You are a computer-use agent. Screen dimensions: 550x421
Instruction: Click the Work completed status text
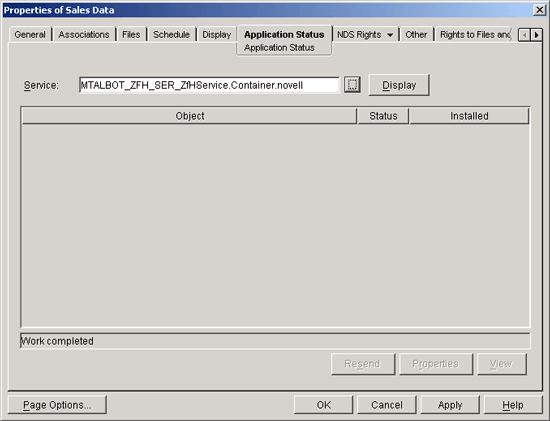pos(57,341)
